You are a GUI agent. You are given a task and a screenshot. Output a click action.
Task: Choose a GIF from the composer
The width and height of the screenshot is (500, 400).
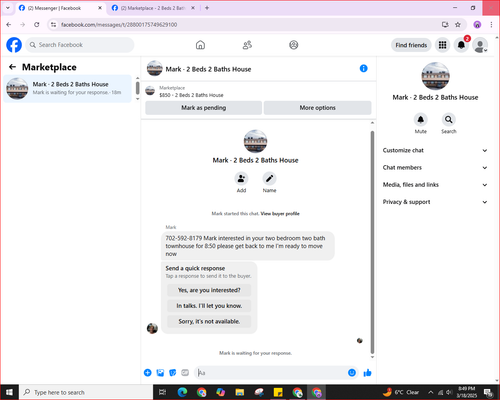click(x=185, y=373)
